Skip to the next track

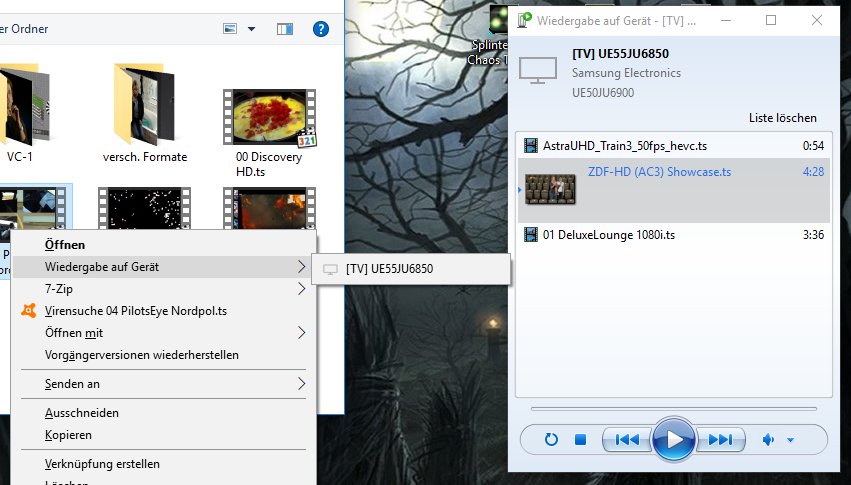point(720,440)
